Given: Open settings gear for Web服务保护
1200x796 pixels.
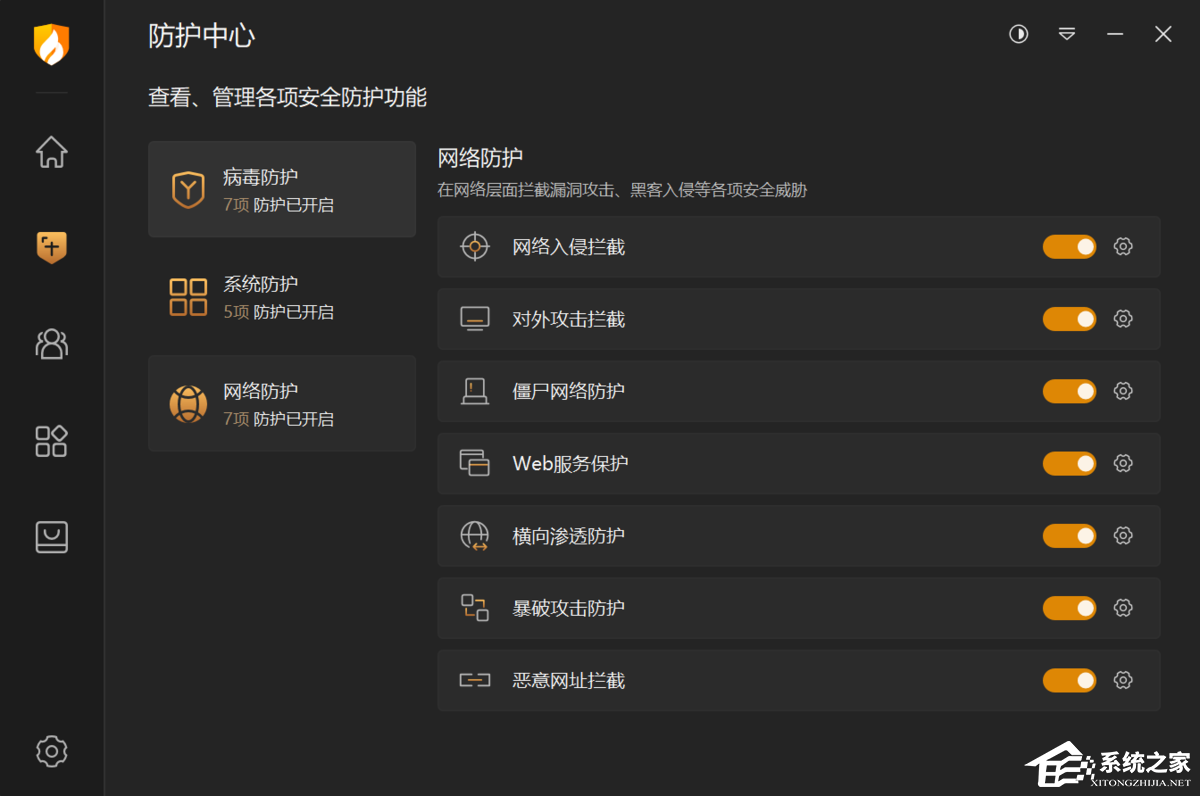Looking at the screenshot, I should coord(1123,463).
